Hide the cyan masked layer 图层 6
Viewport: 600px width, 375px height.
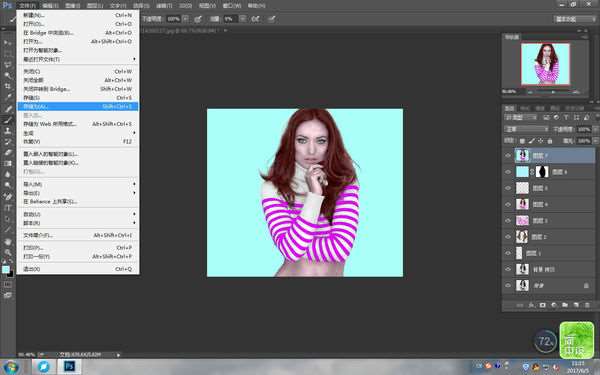click(x=508, y=172)
